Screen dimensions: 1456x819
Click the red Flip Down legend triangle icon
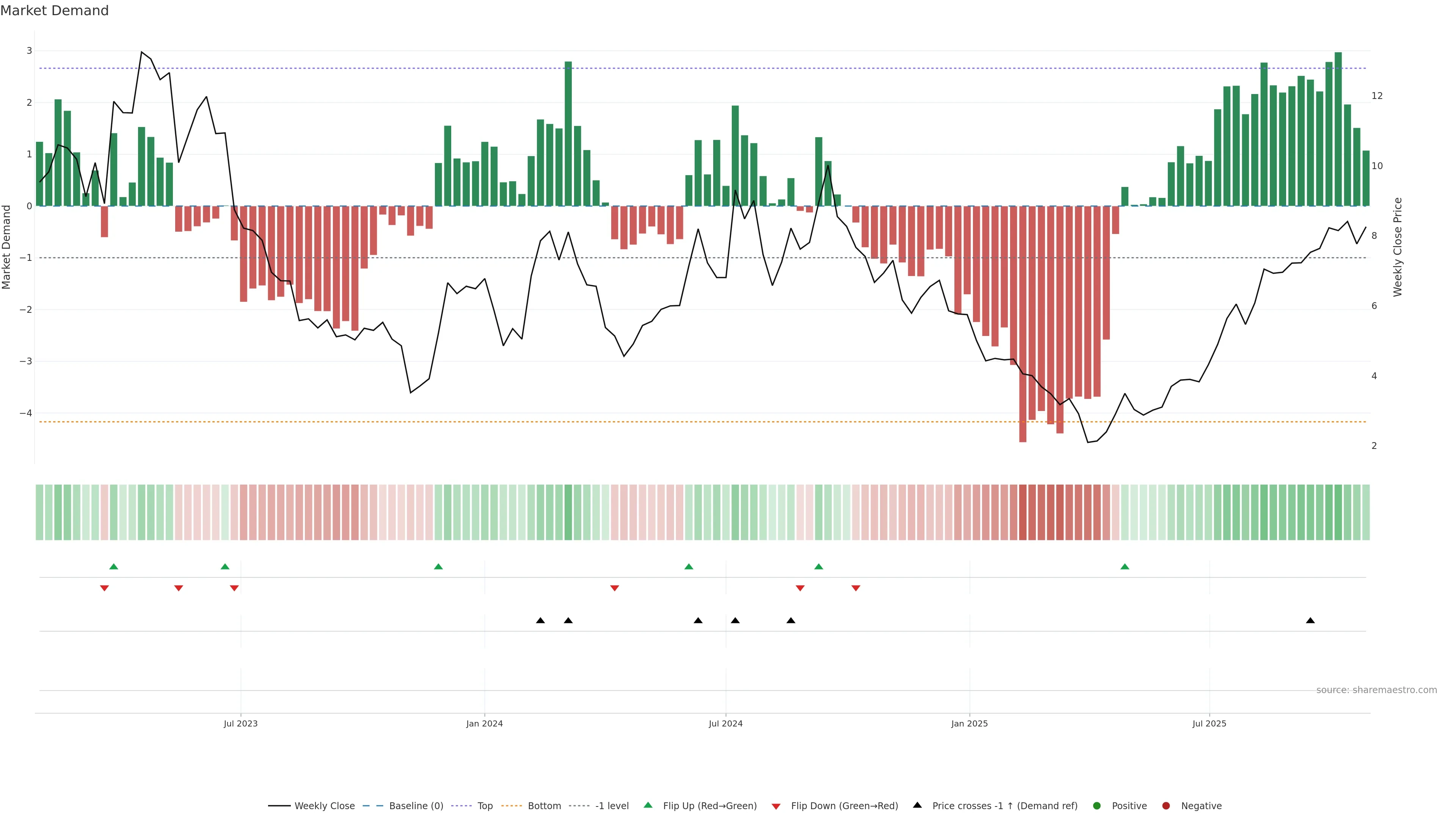coord(776,806)
